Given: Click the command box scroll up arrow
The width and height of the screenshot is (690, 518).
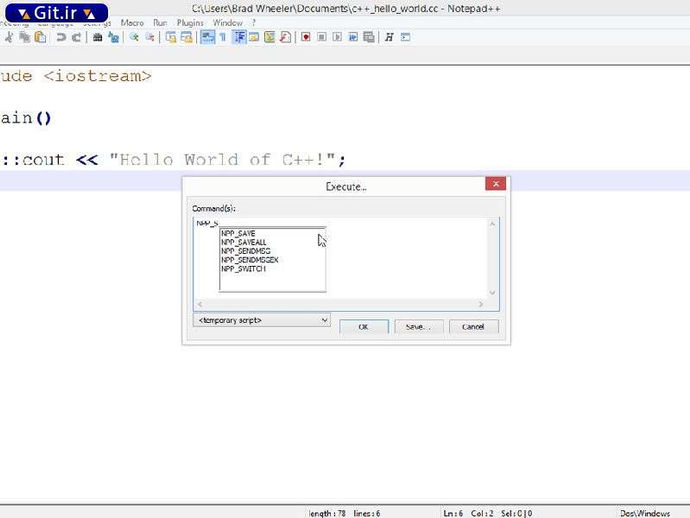Looking at the screenshot, I should pos(492,224).
